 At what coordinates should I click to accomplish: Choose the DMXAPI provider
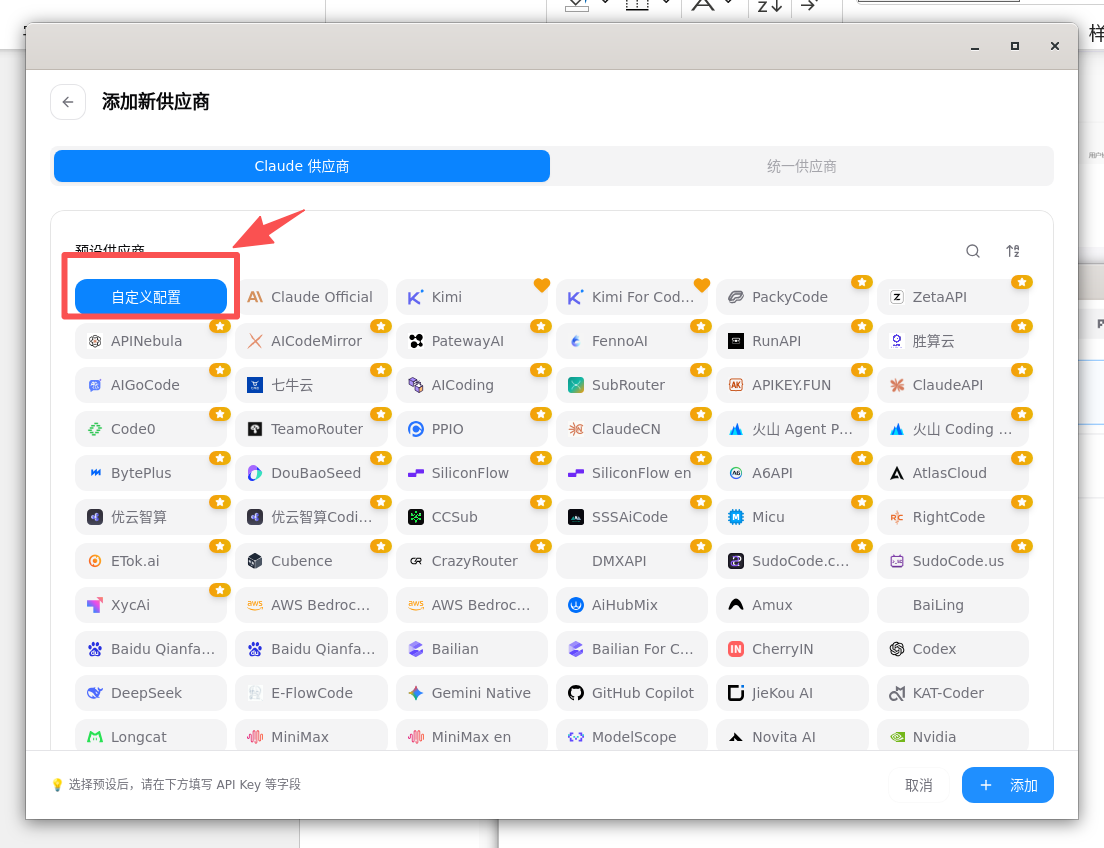[x=632, y=561]
